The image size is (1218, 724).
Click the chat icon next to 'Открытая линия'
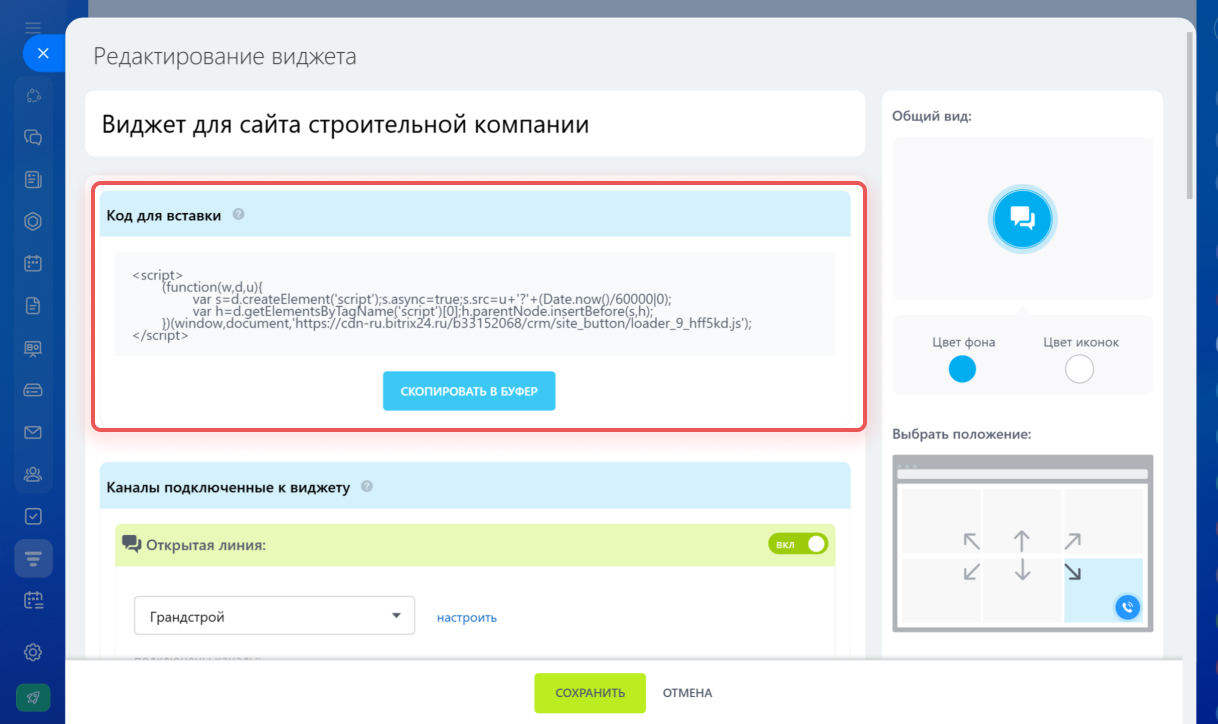pyautogui.click(x=131, y=544)
